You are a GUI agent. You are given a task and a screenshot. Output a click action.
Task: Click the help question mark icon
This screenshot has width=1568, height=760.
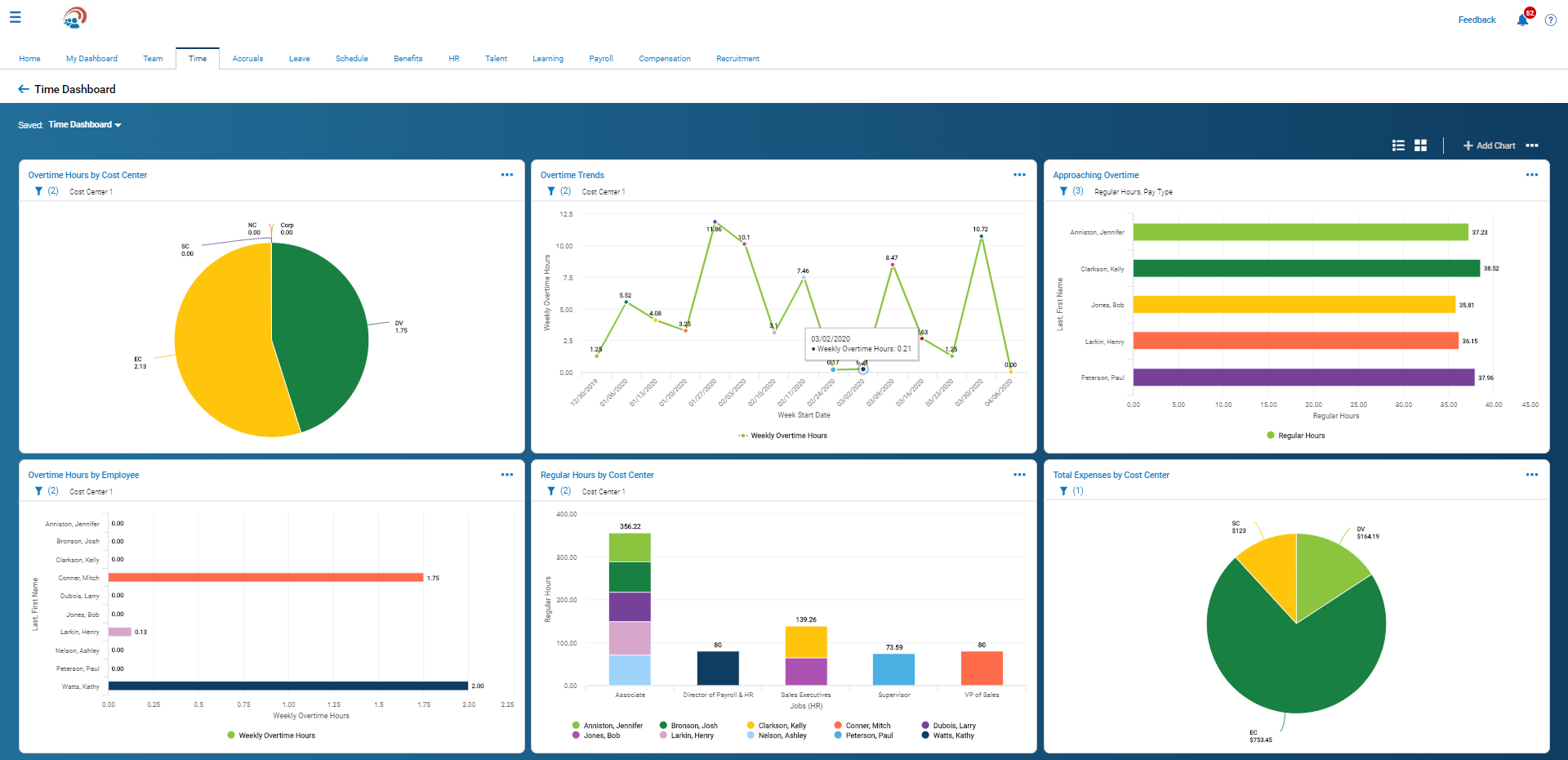coord(1550,20)
